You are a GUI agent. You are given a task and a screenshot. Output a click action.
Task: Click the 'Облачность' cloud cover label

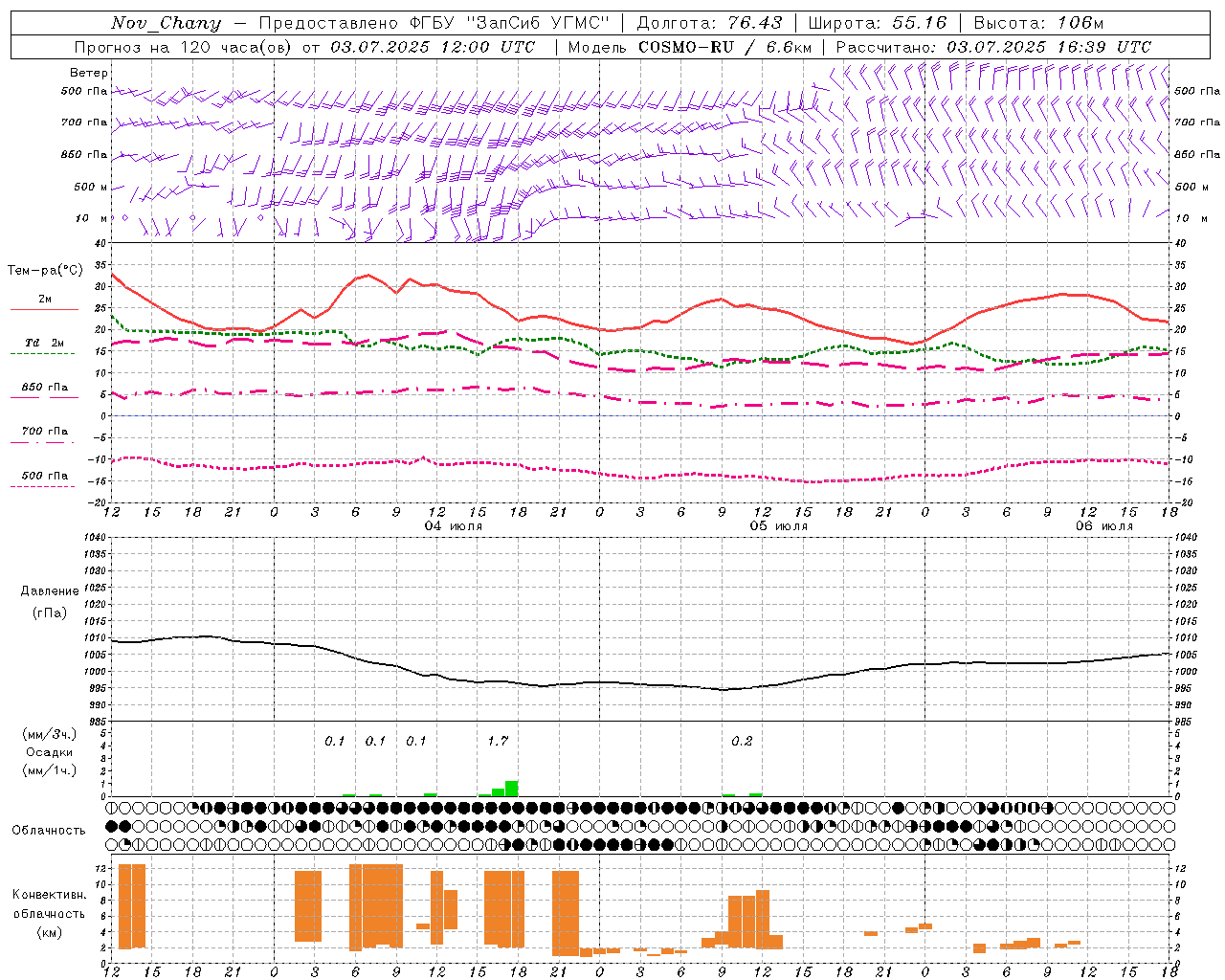point(49,831)
